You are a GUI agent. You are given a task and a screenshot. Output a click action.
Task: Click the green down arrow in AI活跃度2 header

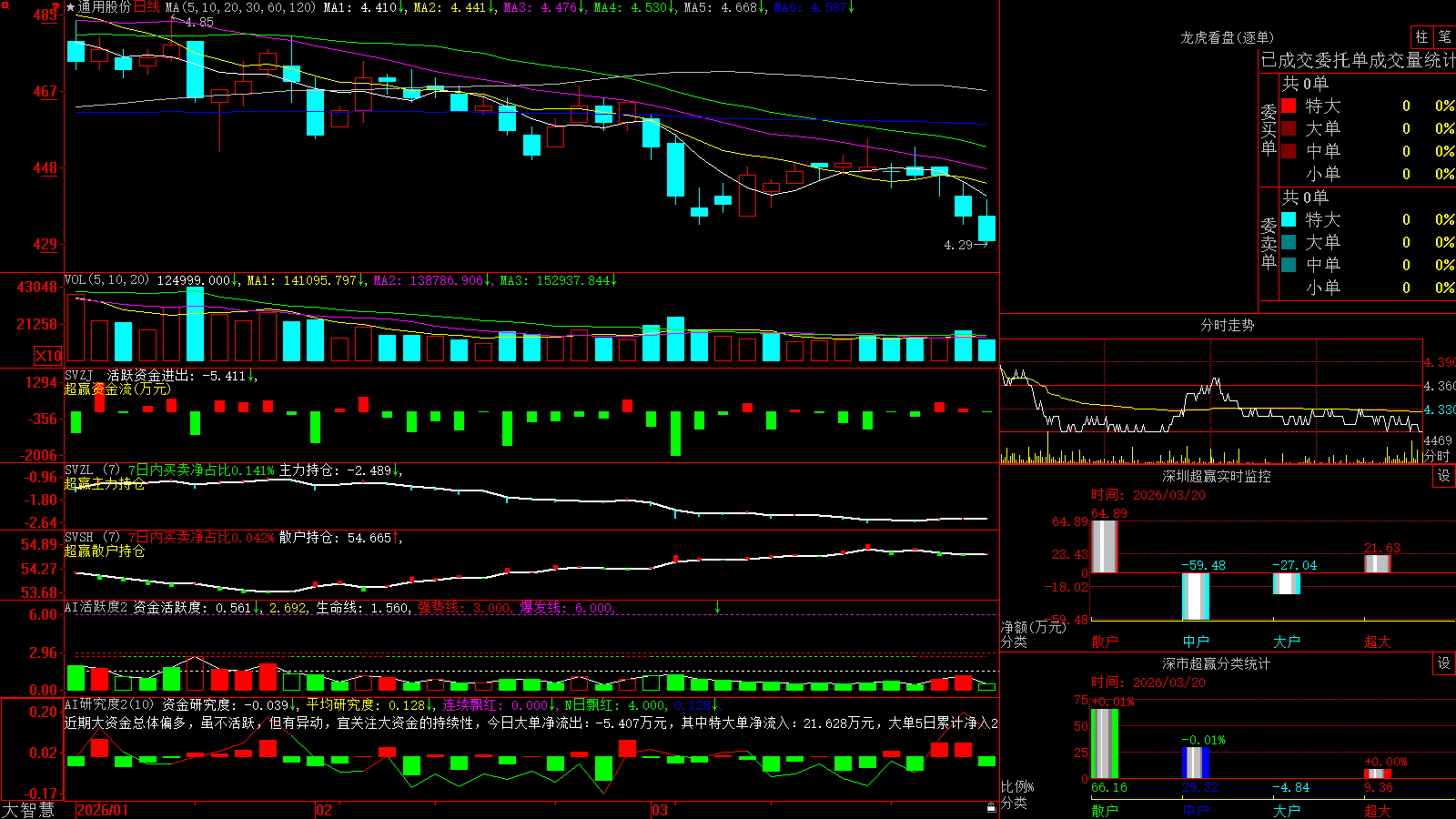(717, 607)
